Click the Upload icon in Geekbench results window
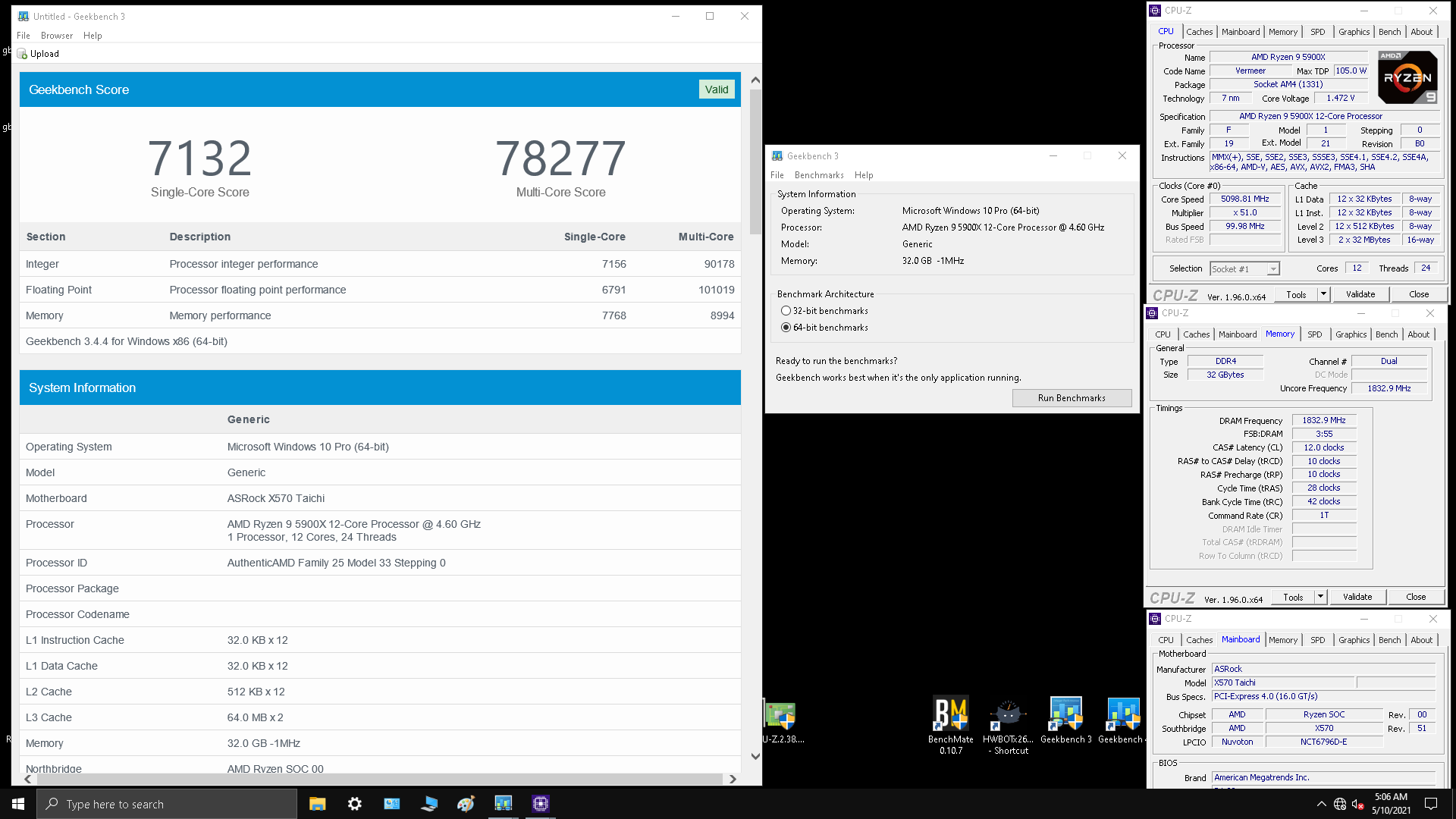This screenshot has height=819, width=1456. 22,54
